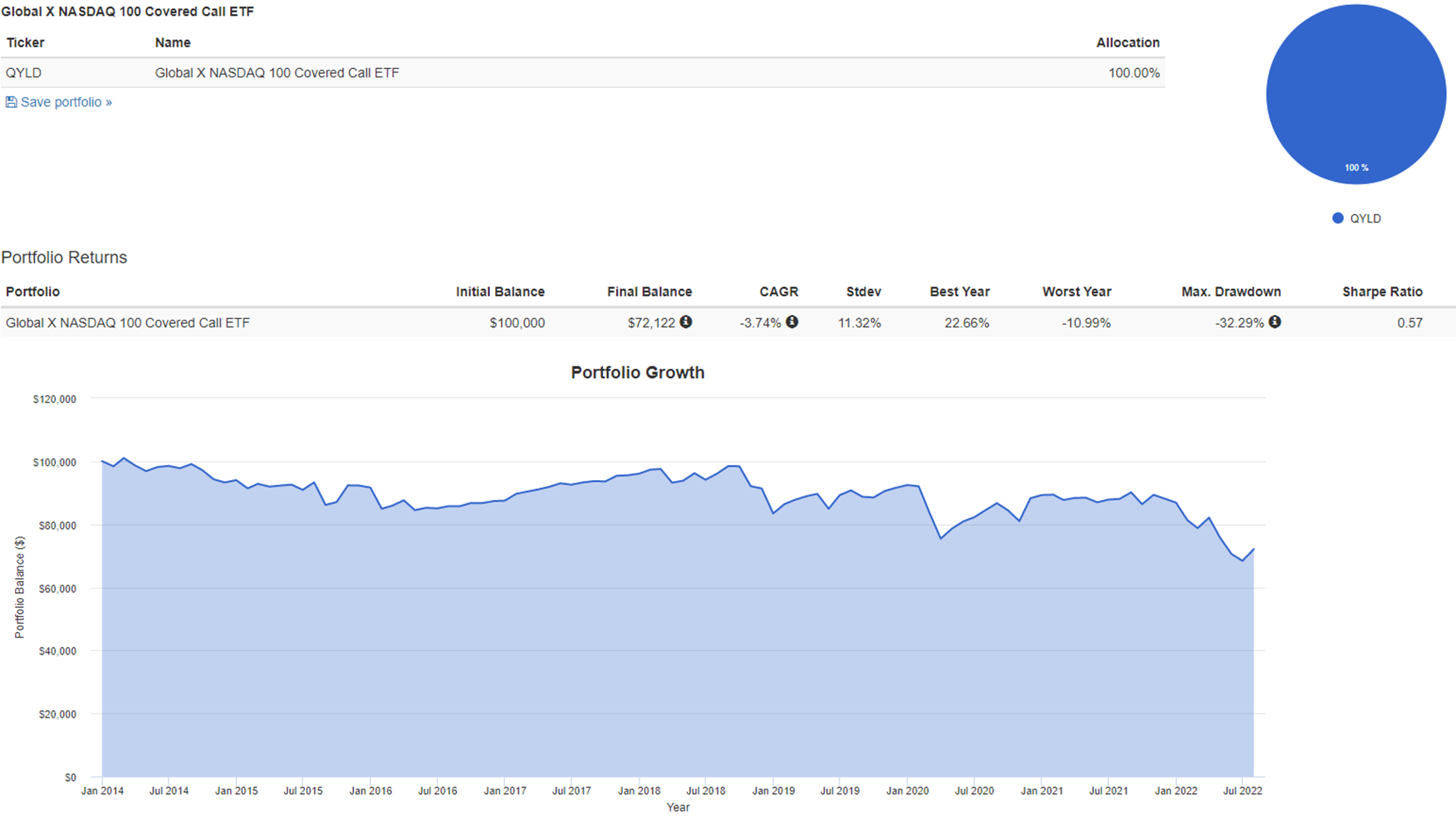Click the Initial Balance column header
Screen dimensions: 1456x818
[x=500, y=291]
